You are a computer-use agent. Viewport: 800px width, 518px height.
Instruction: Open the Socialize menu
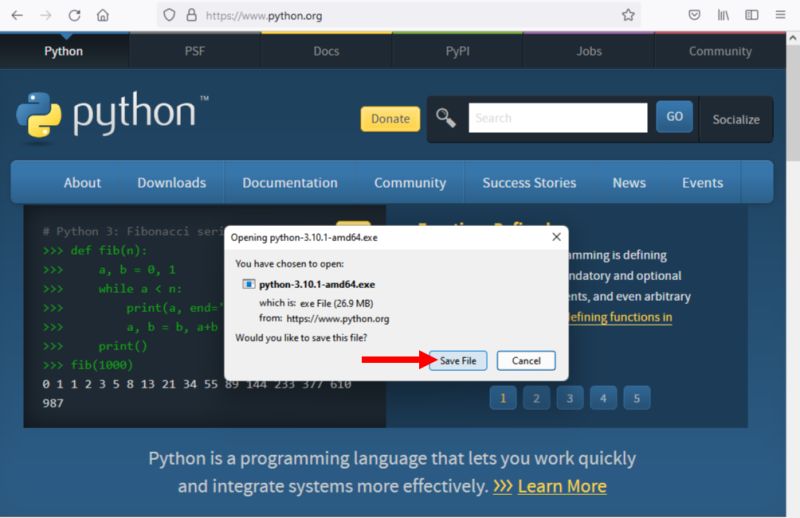point(736,119)
